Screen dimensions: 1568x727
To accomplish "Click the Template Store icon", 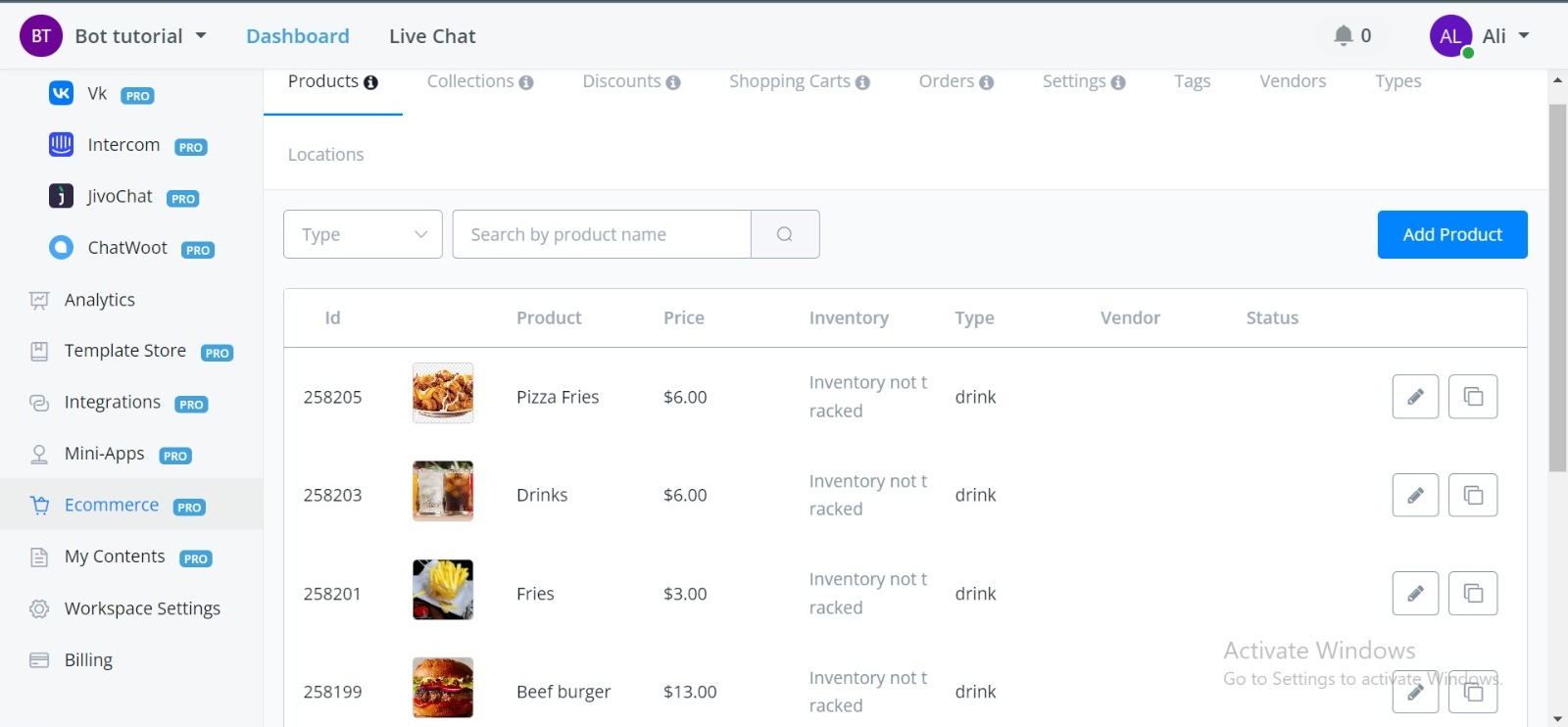I will click(38, 351).
